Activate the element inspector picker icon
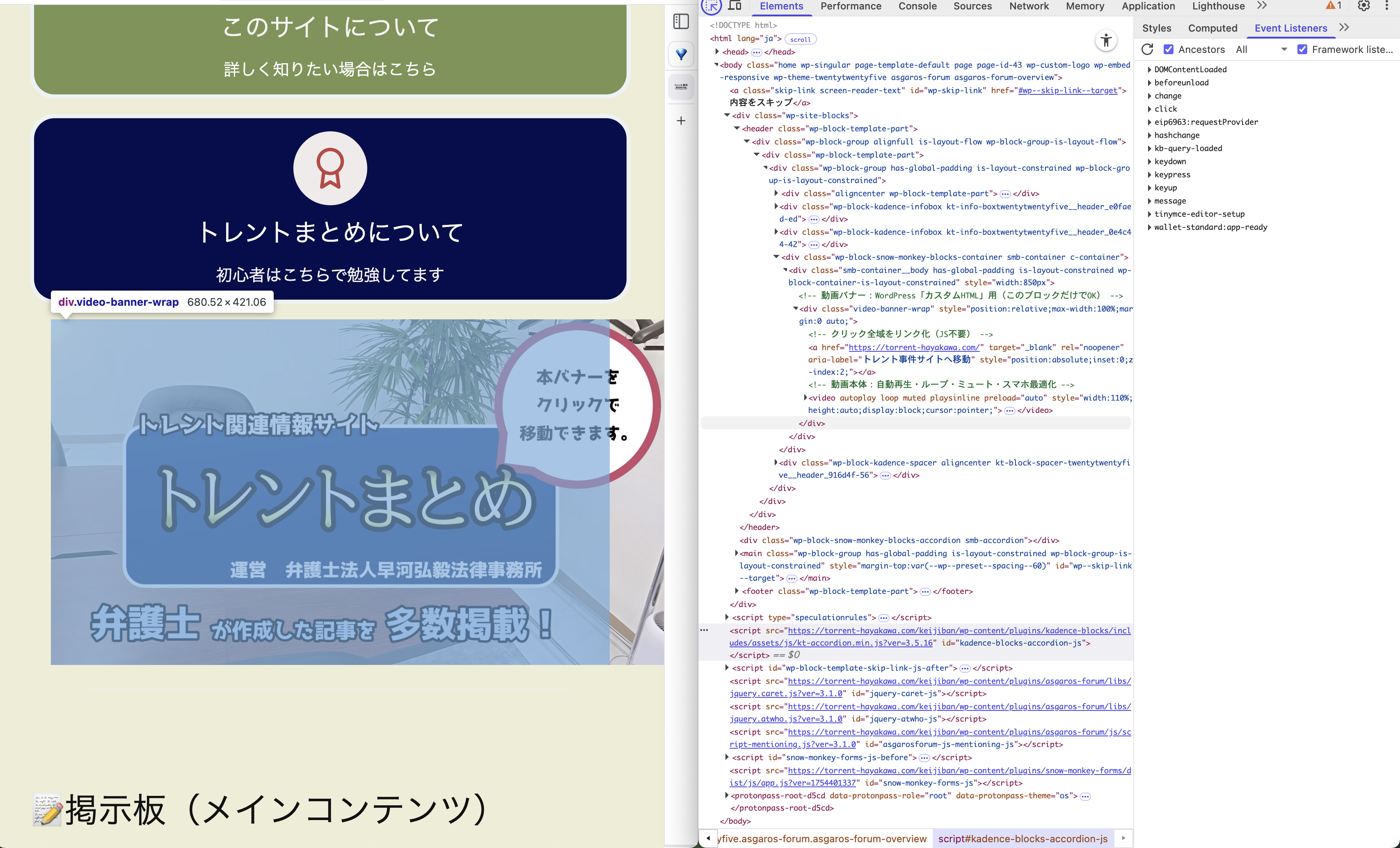This screenshot has height=848, width=1400. click(711, 6)
